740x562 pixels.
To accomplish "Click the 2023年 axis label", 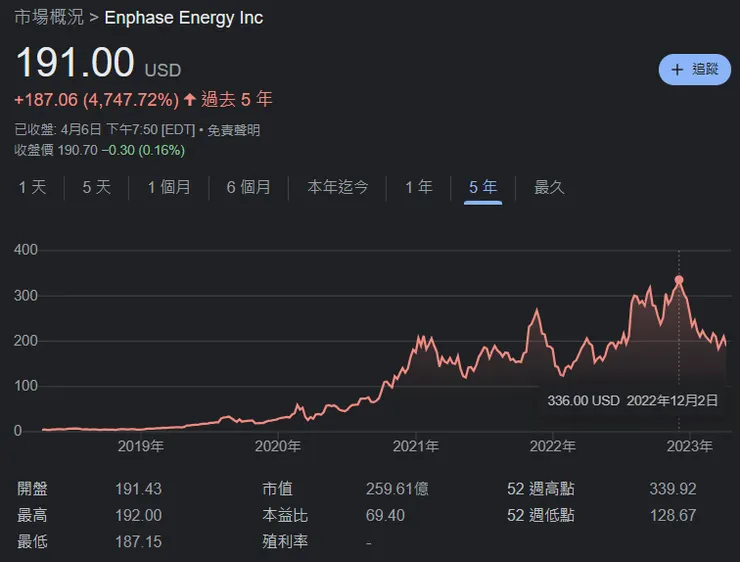I will pyautogui.click(x=689, y=446).
